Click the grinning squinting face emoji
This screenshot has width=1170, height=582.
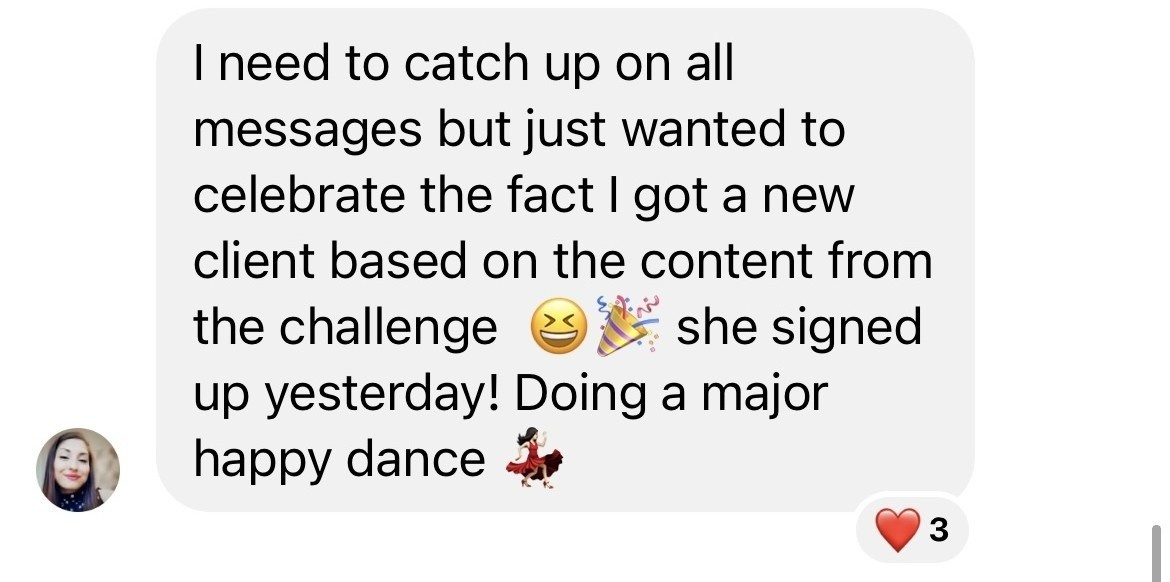(x=558, y=327)
